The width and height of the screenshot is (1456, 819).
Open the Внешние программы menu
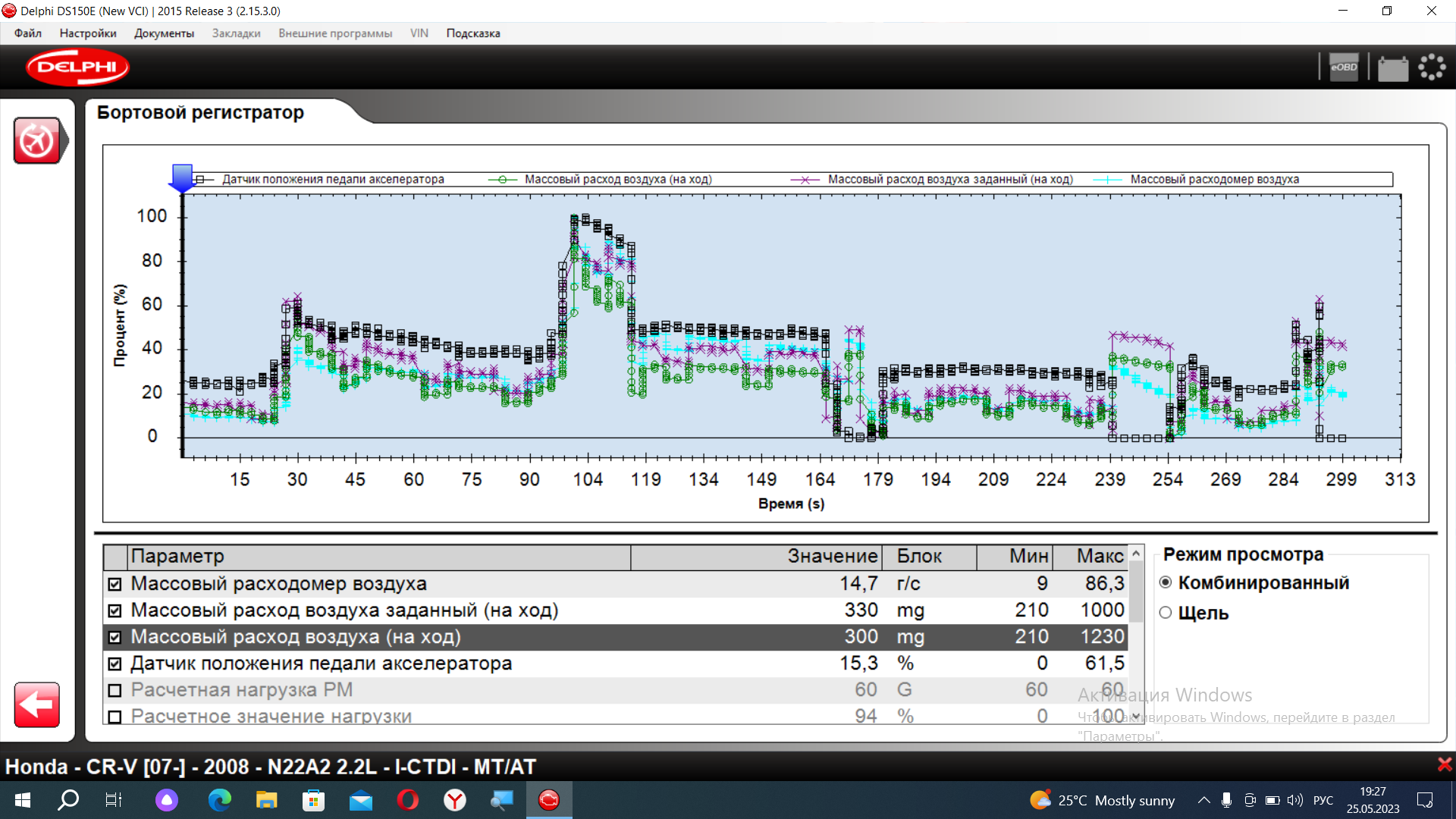tap(335, 33)
